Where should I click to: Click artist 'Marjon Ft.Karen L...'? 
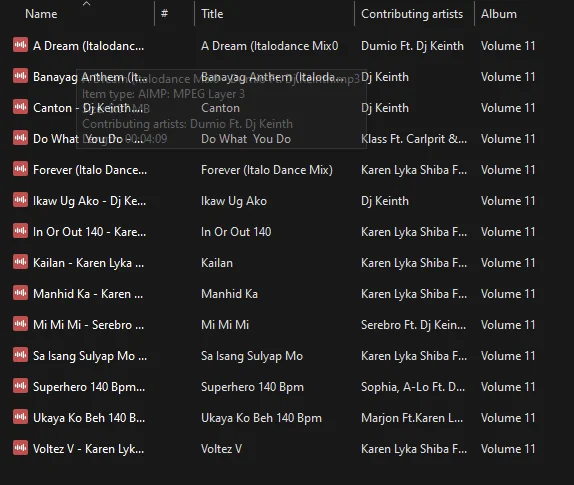pos(412,418)
